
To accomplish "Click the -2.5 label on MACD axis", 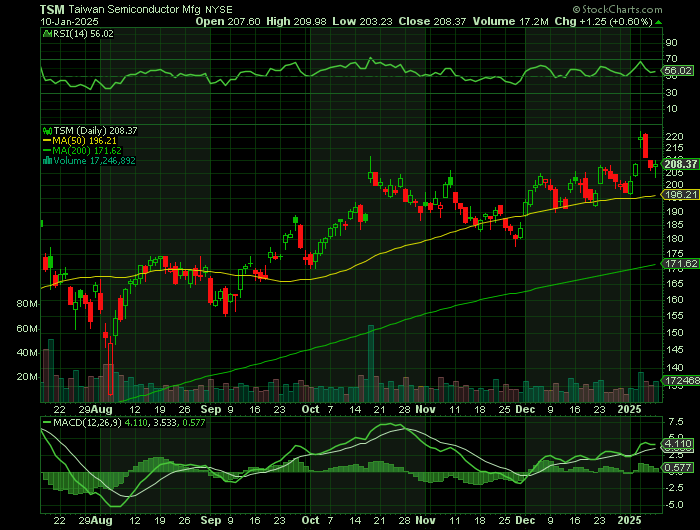I will pos(674,488).
